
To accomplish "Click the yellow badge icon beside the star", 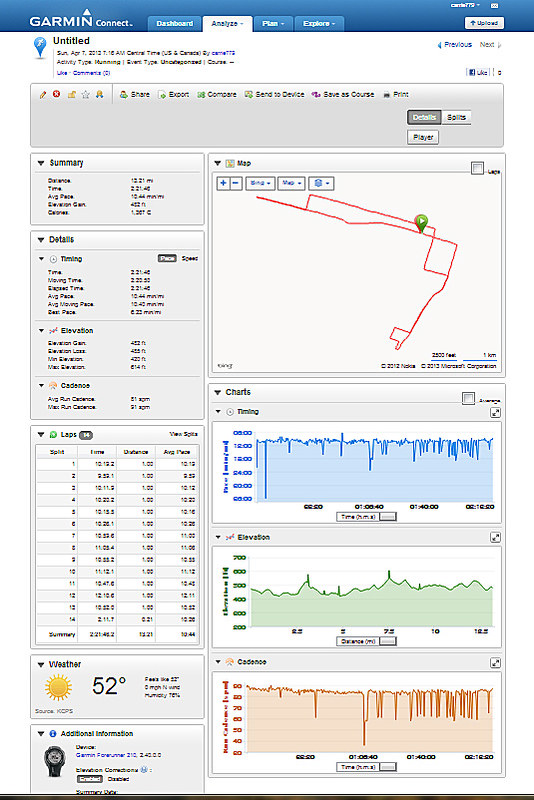I will click(x=99, y=94).
